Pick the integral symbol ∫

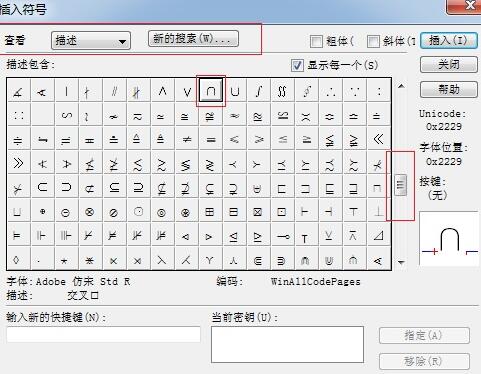pyautogui.click(x=259, y=91)
